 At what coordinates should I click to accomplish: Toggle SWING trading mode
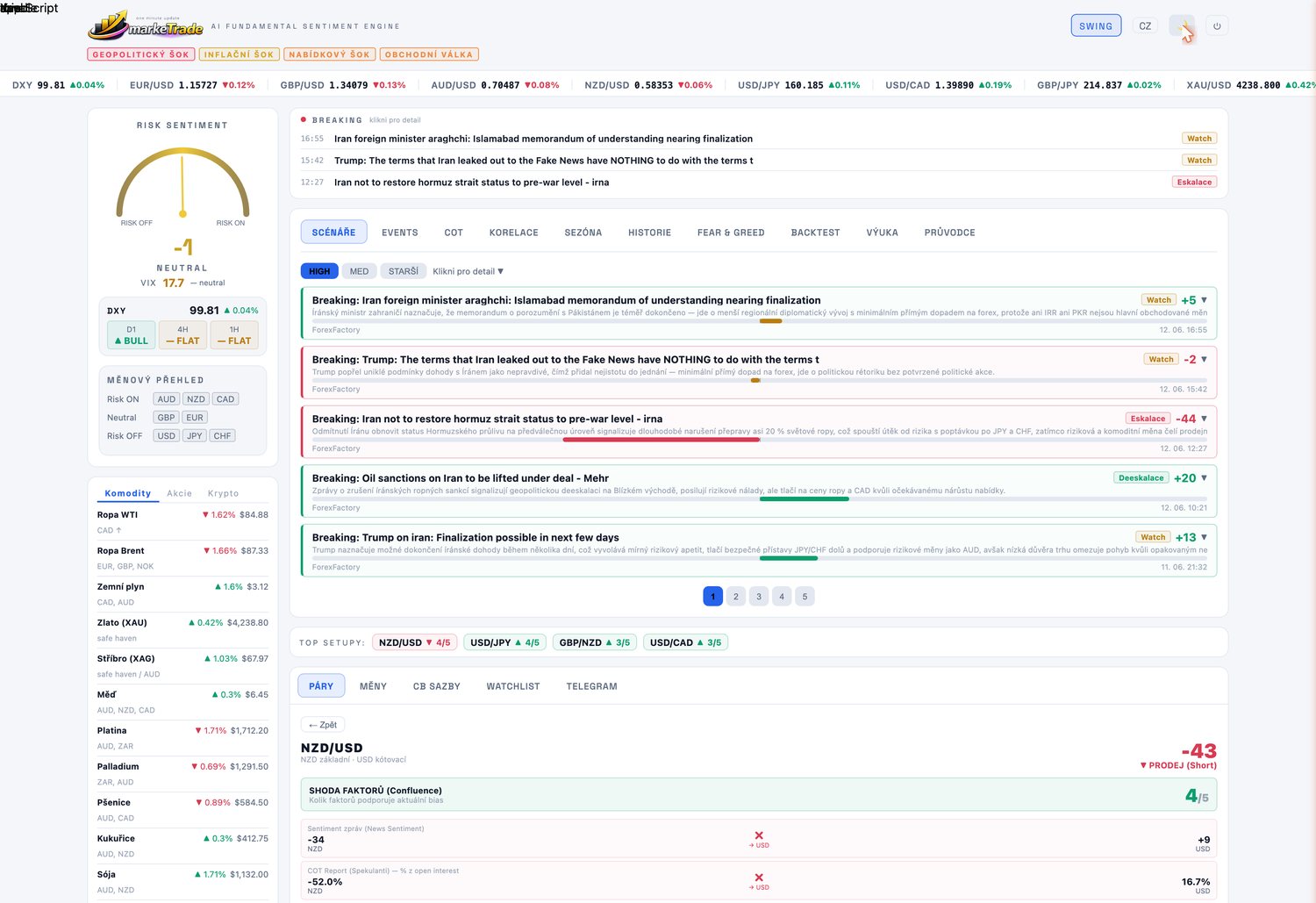click(1096, 25)
